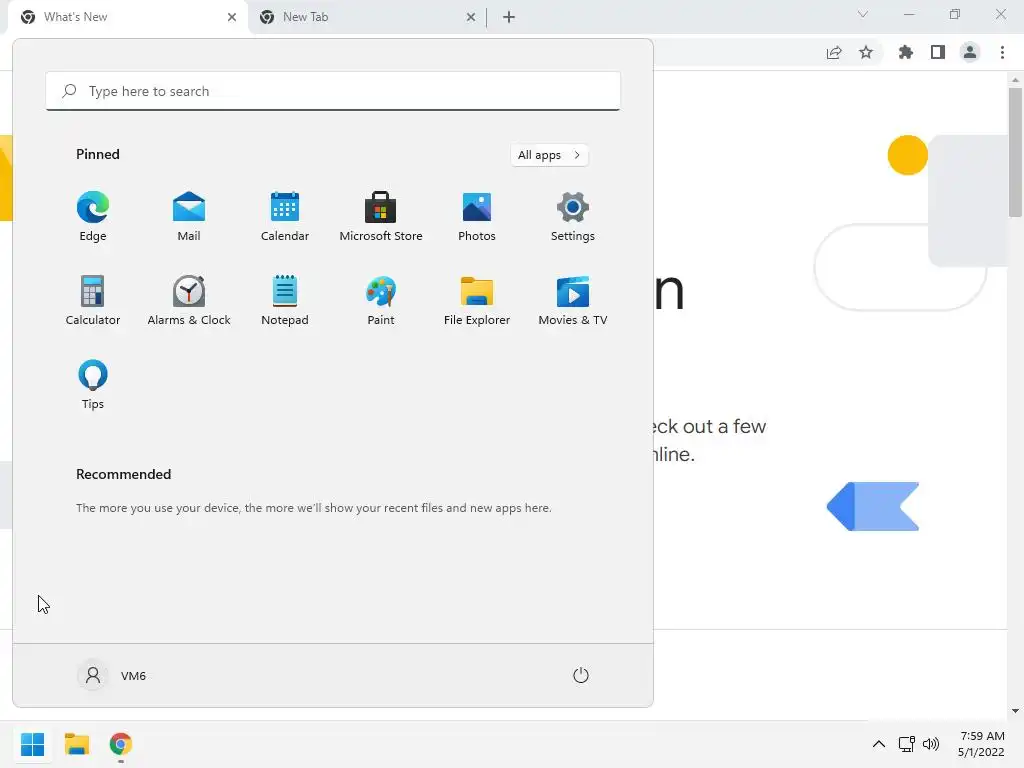Open the clock showing 7:59 AM
The width and height of the screenshot is (1024, 768).
(x=982, y=744)
